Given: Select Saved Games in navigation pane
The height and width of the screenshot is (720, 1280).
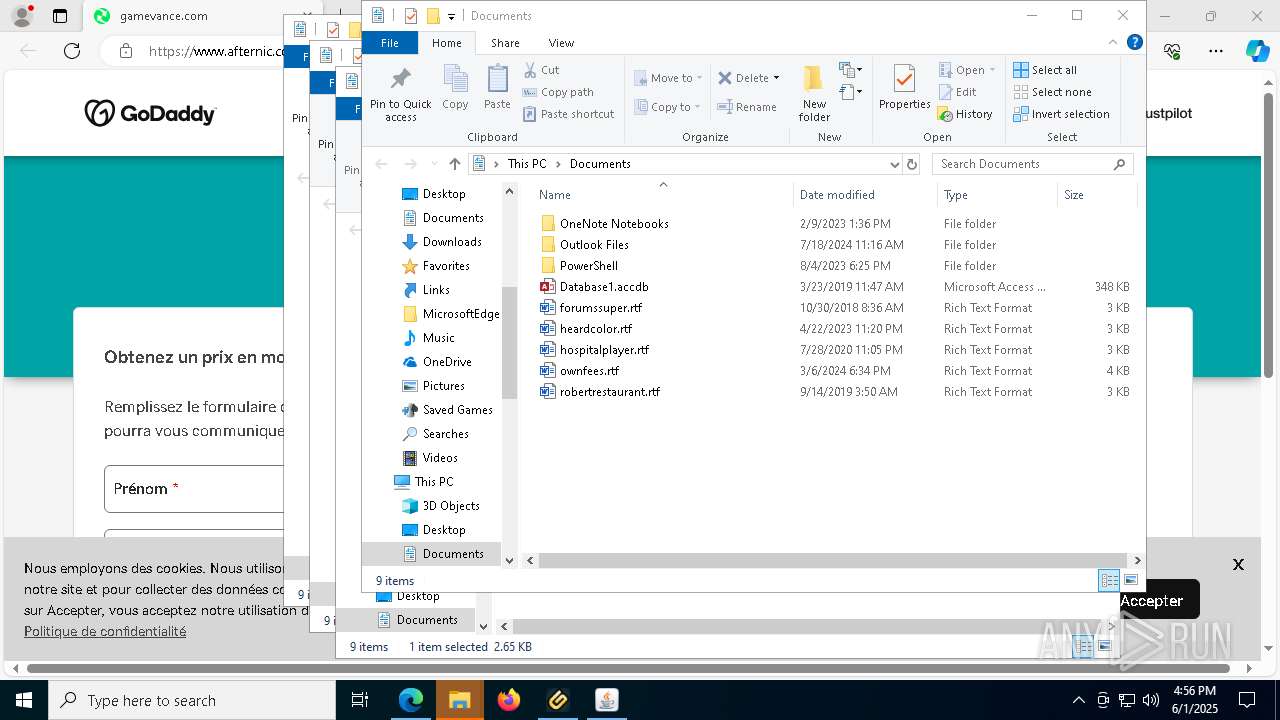Looking at the screenshot, I should pos(457,410).
